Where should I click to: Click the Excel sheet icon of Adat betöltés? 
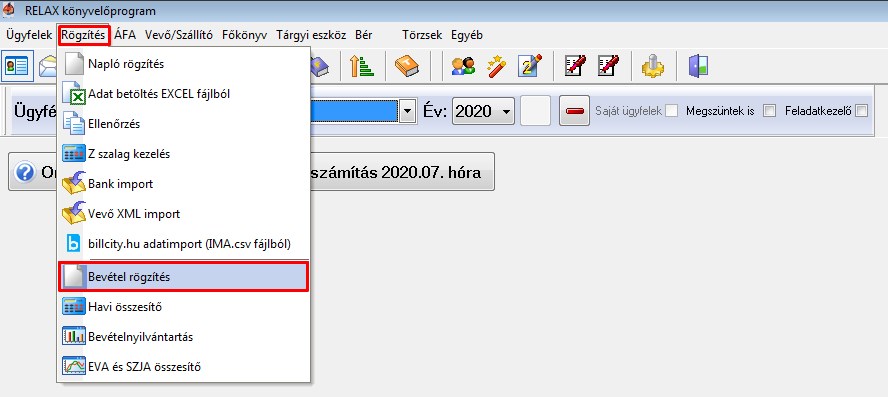(x=74, y=93)
